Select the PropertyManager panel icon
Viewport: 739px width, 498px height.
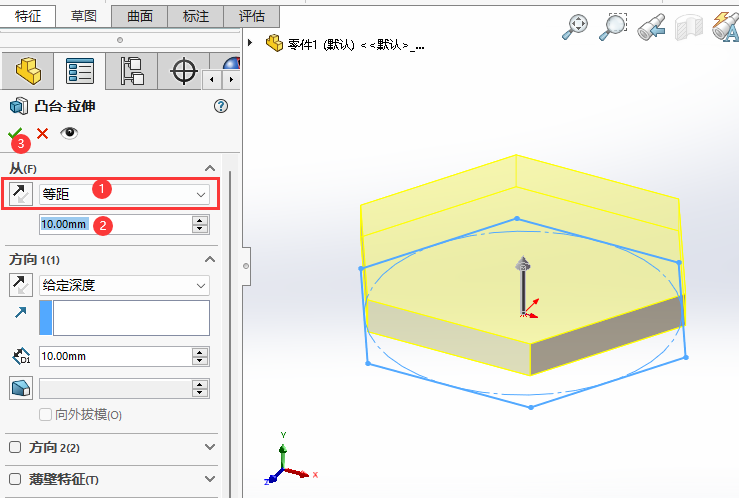click(x=80, y=71)
